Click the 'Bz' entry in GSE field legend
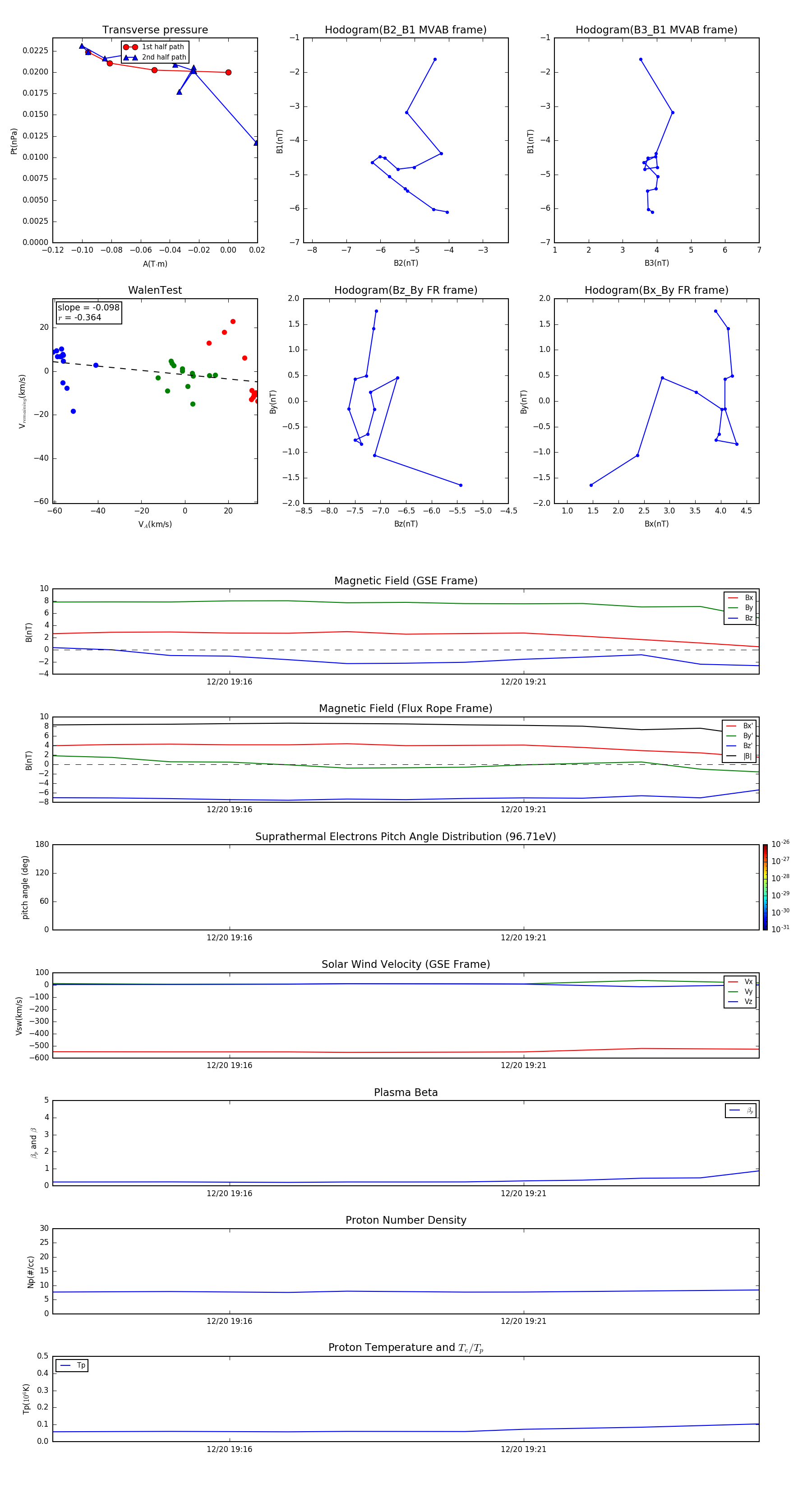Viewport: 812px width, 1489px height. pos(740,618)
